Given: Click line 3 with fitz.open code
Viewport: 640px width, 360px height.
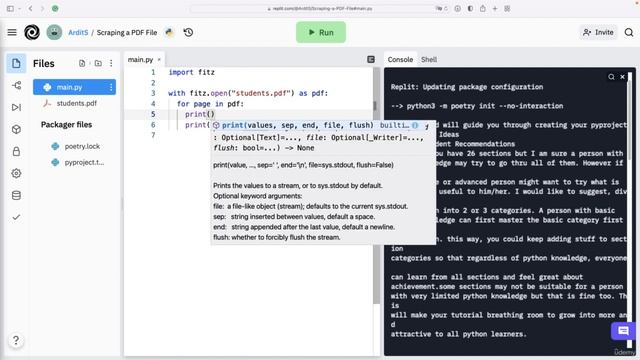Looking at the screenshot, I should coord(248,93).
